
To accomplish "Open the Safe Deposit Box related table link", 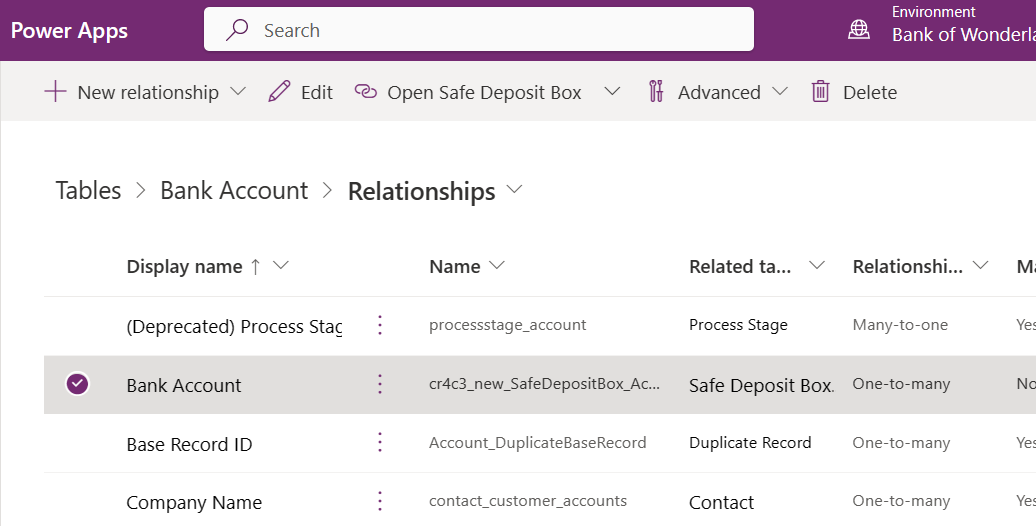I will point(761,385).
